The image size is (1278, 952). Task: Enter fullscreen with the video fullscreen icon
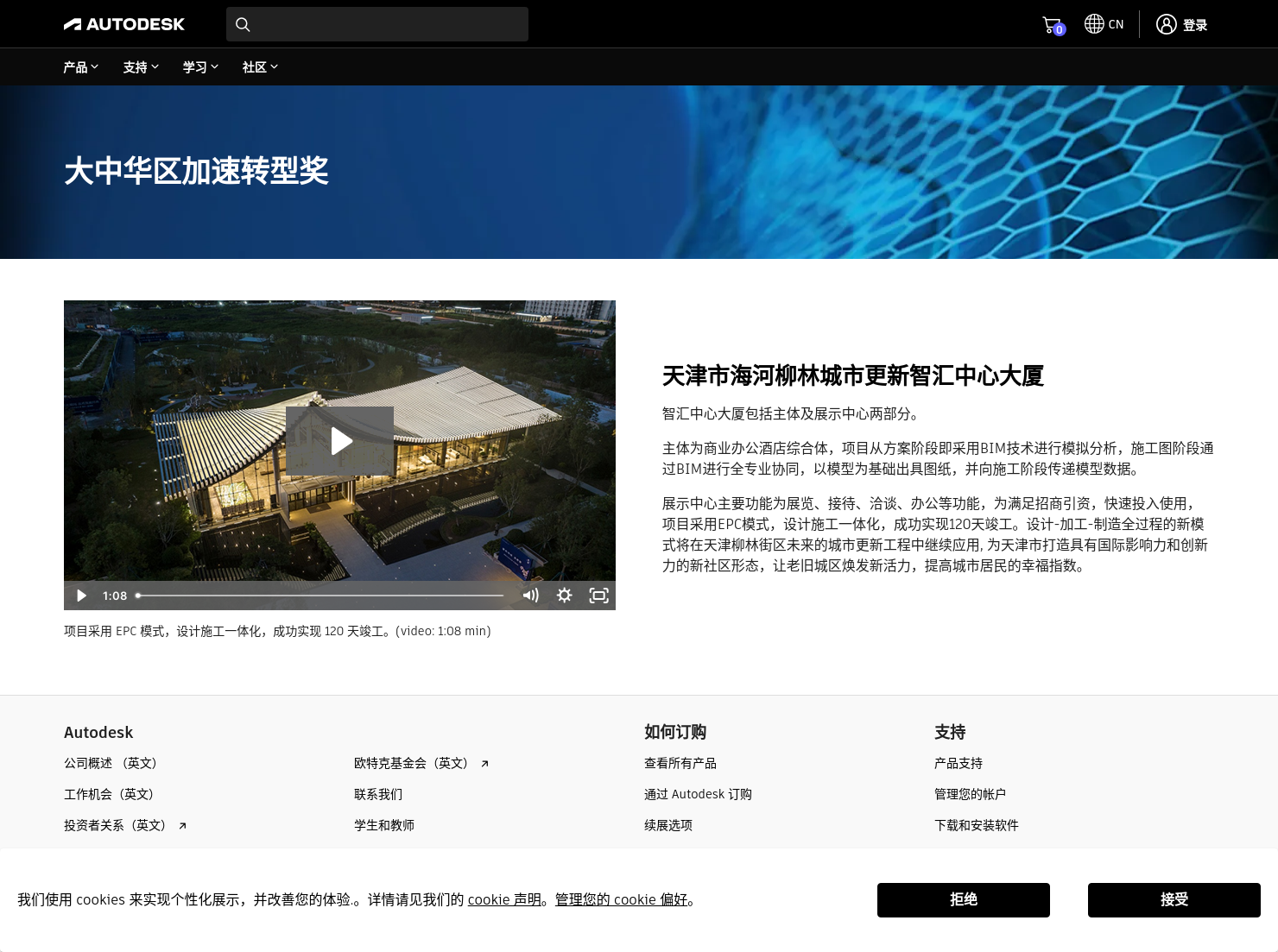coord(599,595)
